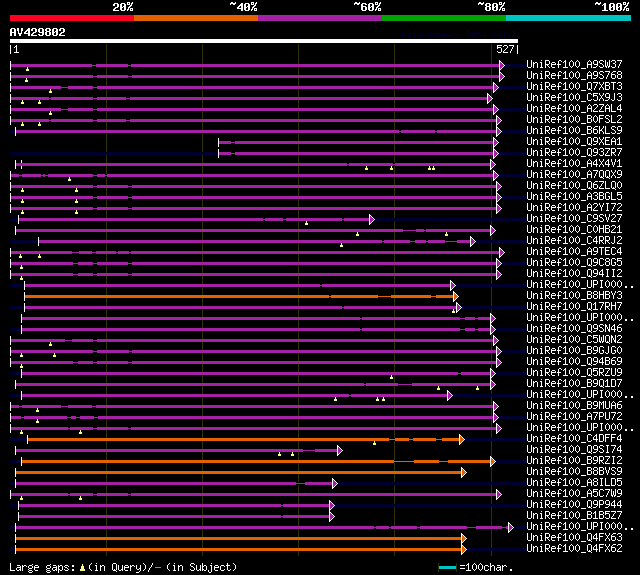Click the query end position 527

(x=505, y=49)
